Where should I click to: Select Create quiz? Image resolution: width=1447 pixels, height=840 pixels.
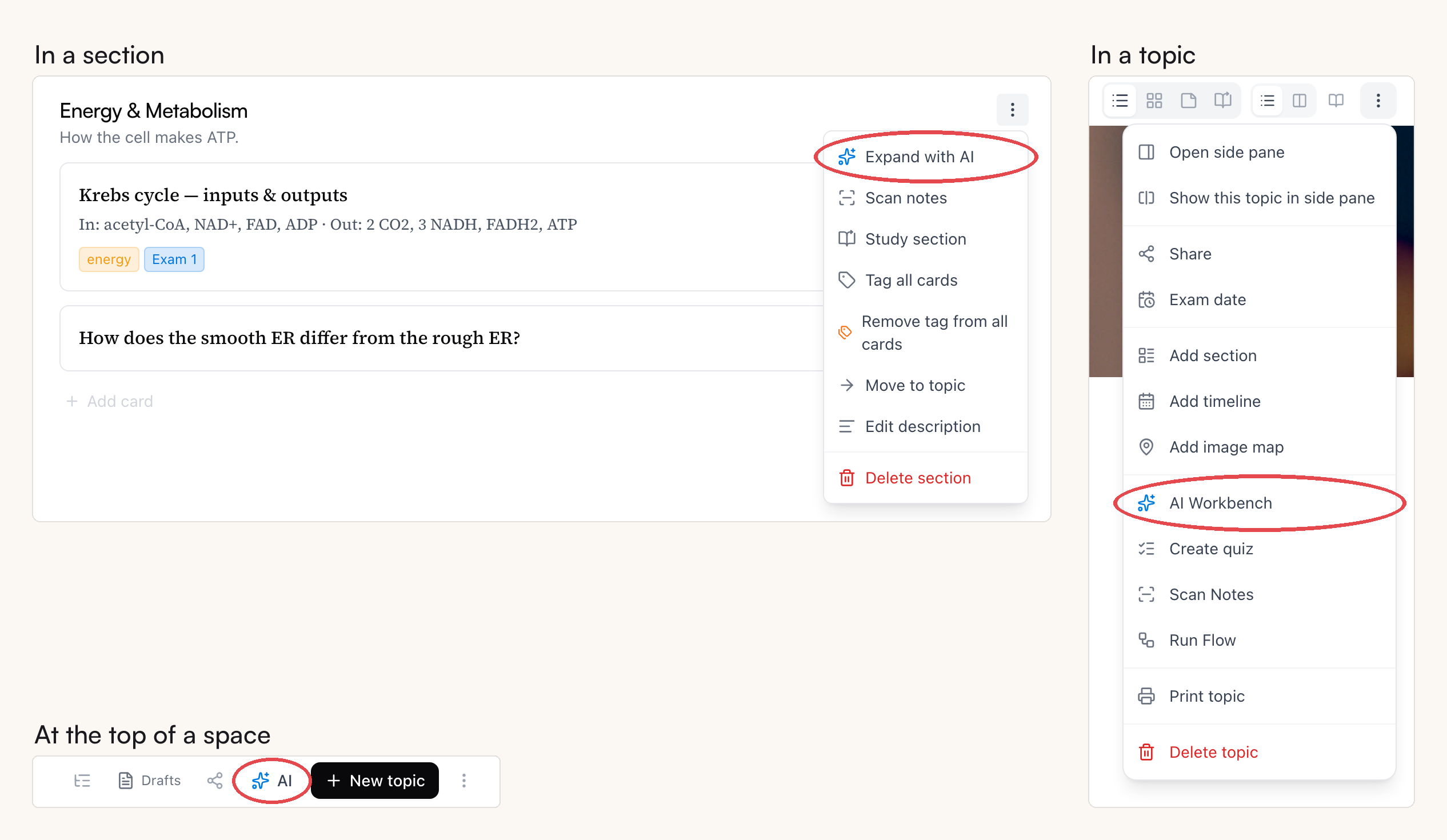(1259, 549)
